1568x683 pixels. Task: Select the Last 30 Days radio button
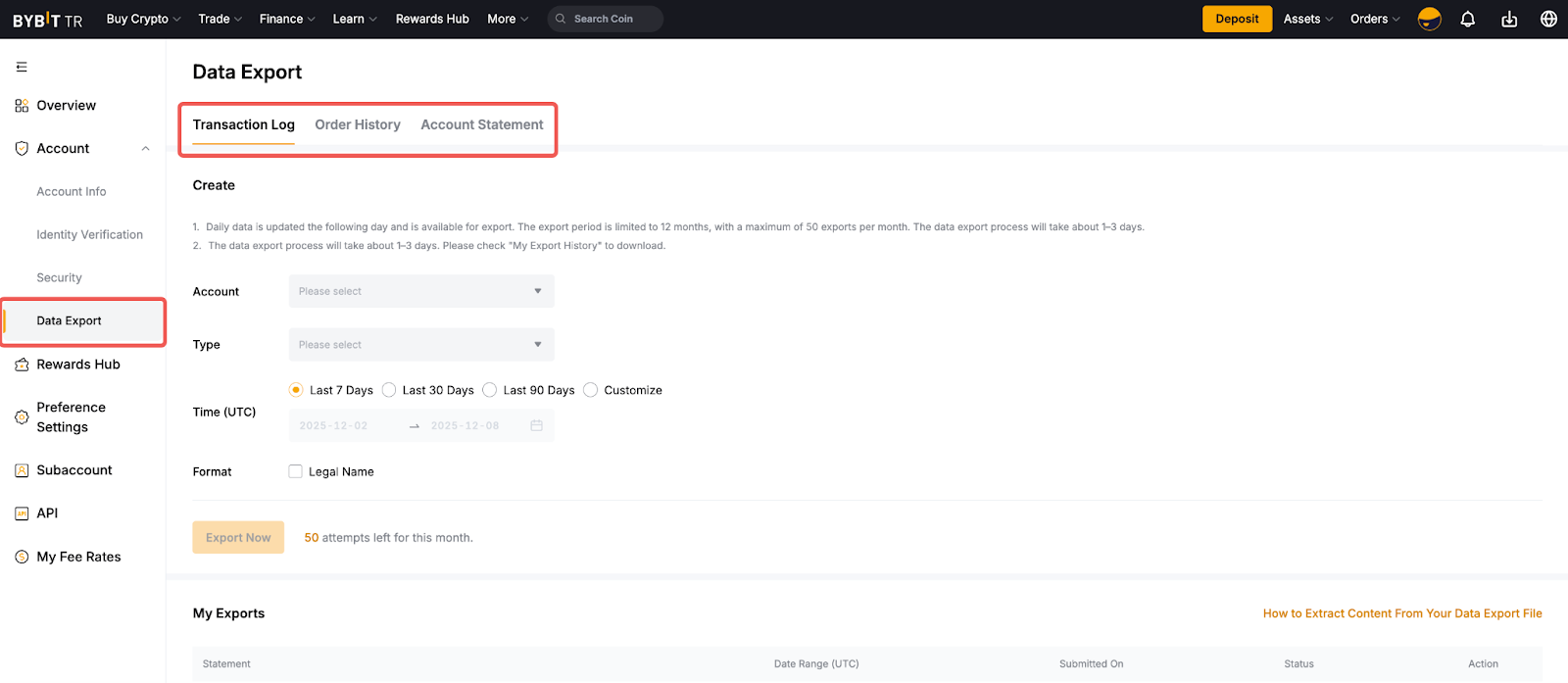point(389,390)
